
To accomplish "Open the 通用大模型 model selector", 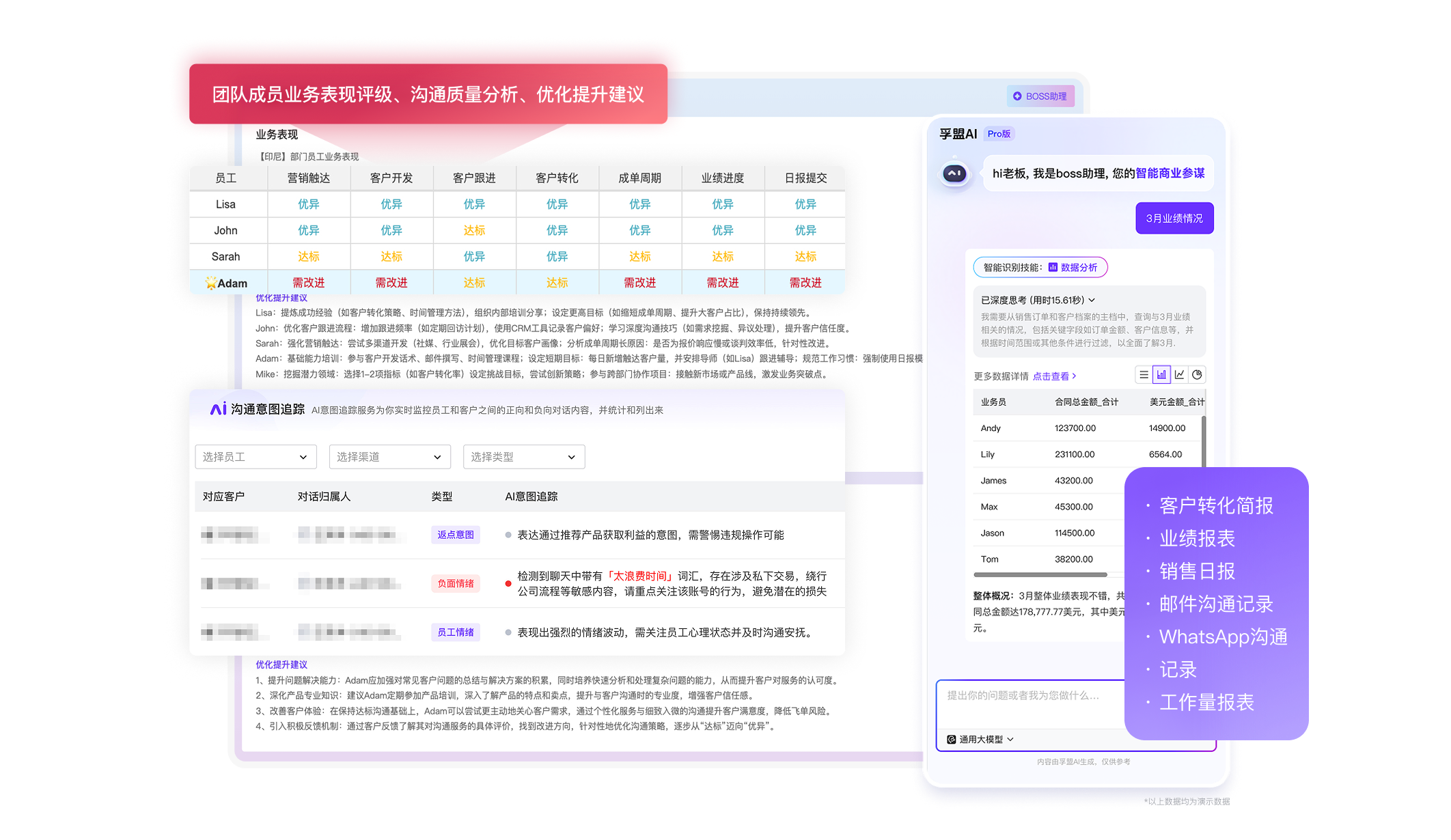I will [x=980, y=740].
